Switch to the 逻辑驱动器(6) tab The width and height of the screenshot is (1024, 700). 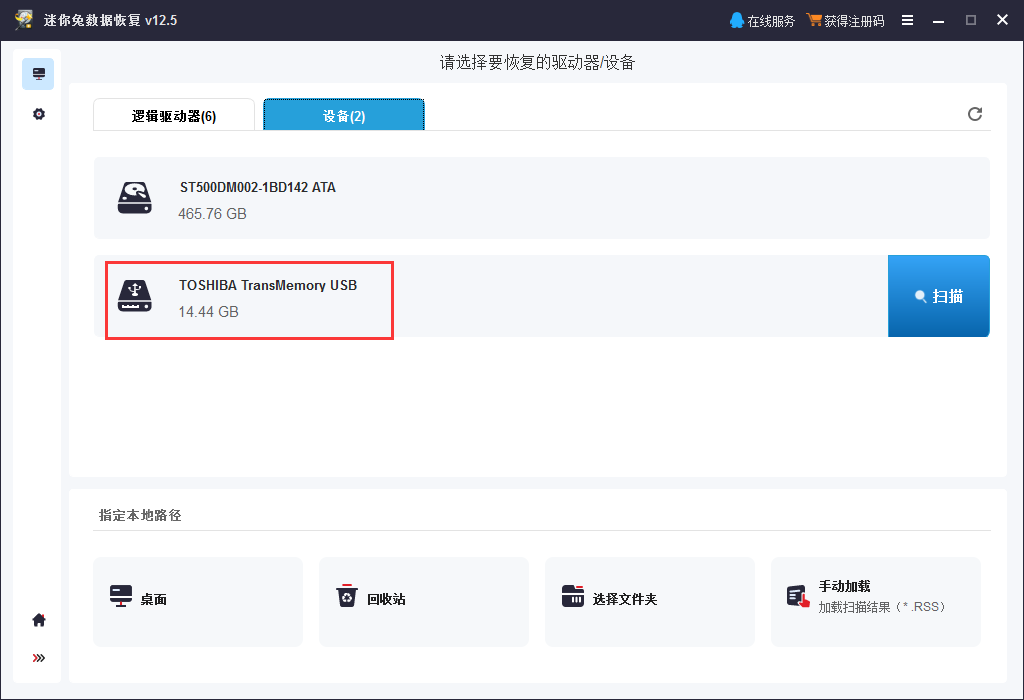coord(174,115)
